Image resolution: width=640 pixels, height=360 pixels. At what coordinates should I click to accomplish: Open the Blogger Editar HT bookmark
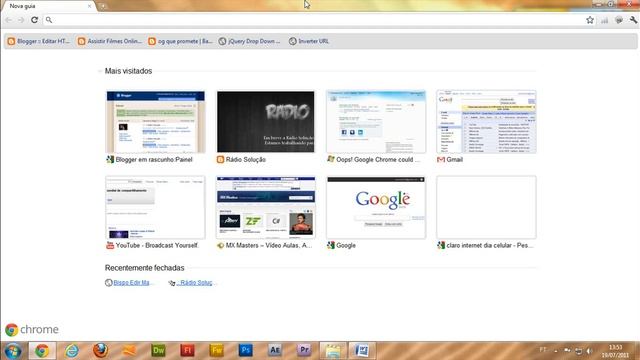tap(39, 41)
